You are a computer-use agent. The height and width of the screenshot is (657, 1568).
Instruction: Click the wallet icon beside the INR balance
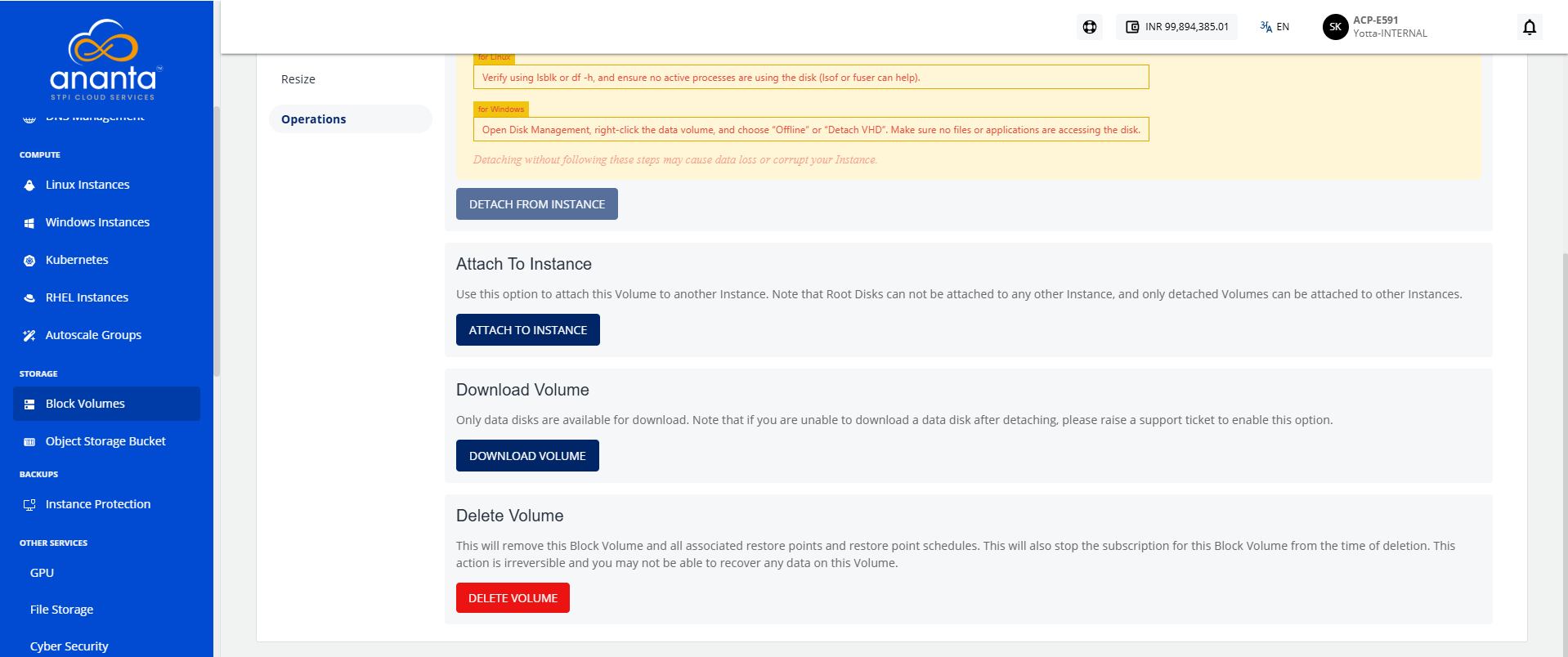[x=1132, y=27]
